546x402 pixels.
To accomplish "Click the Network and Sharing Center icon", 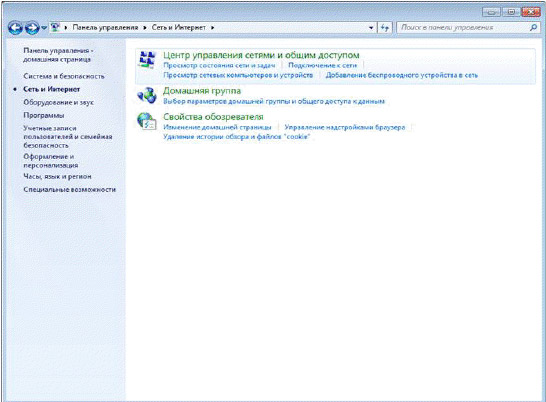I will pos(147,60).
